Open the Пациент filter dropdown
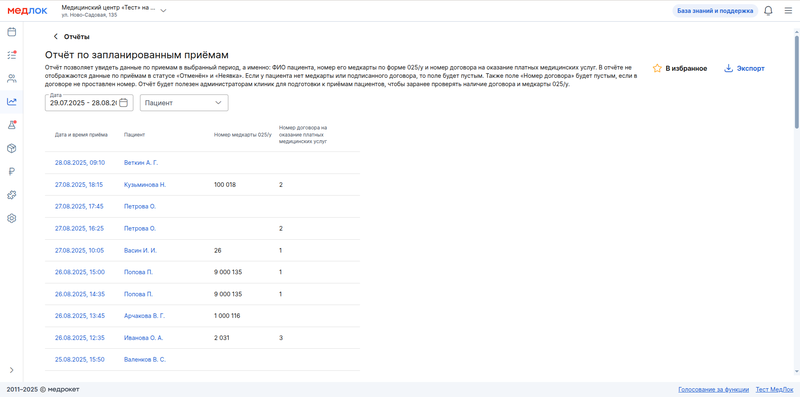The width and height of the screenshot is (800, 397). pos(184,103)
